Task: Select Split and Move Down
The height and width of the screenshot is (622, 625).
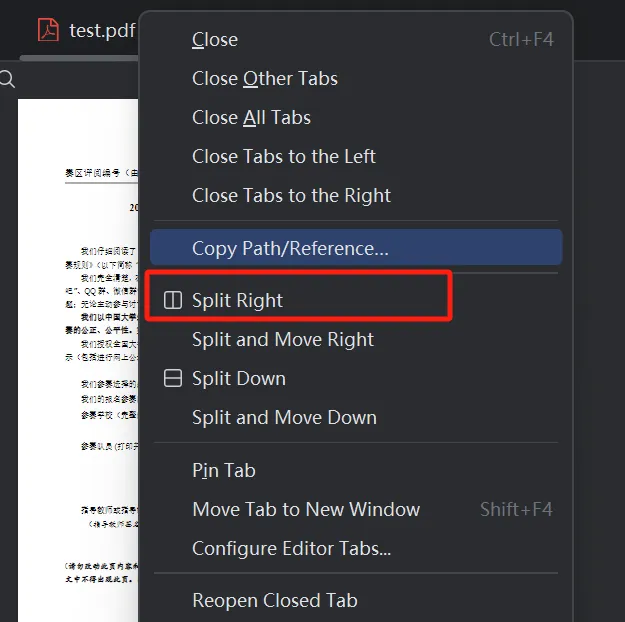Action: point(284,418)
